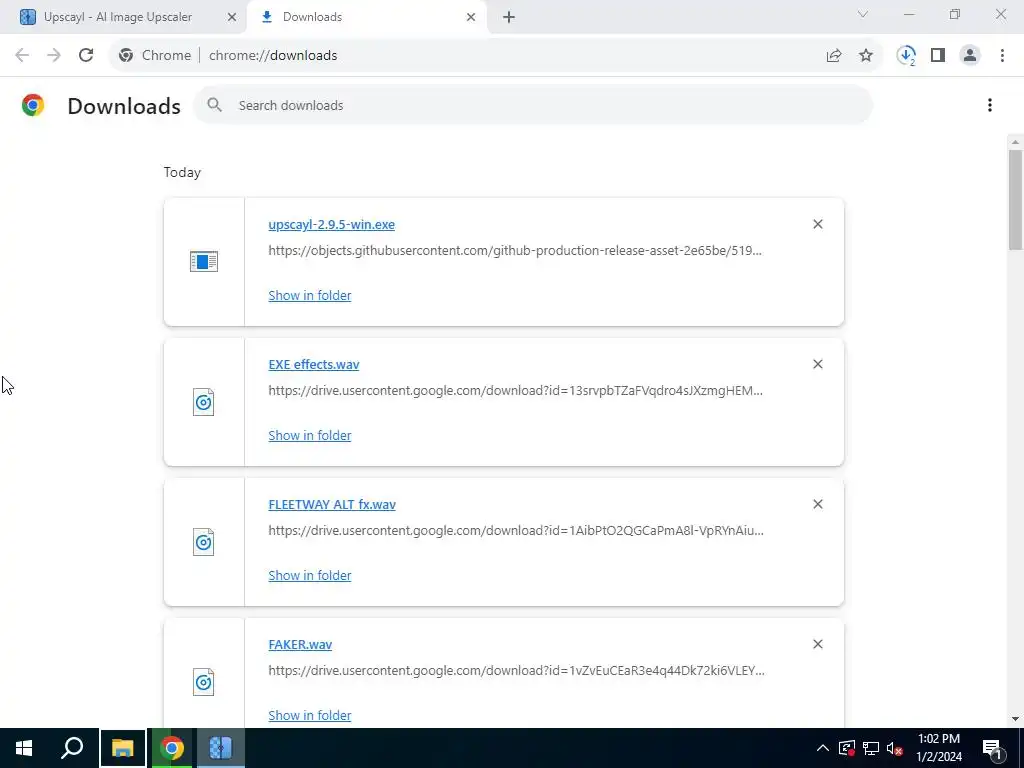Open the taskbar clock showing 1:02 PM

(x=938, y=748)
